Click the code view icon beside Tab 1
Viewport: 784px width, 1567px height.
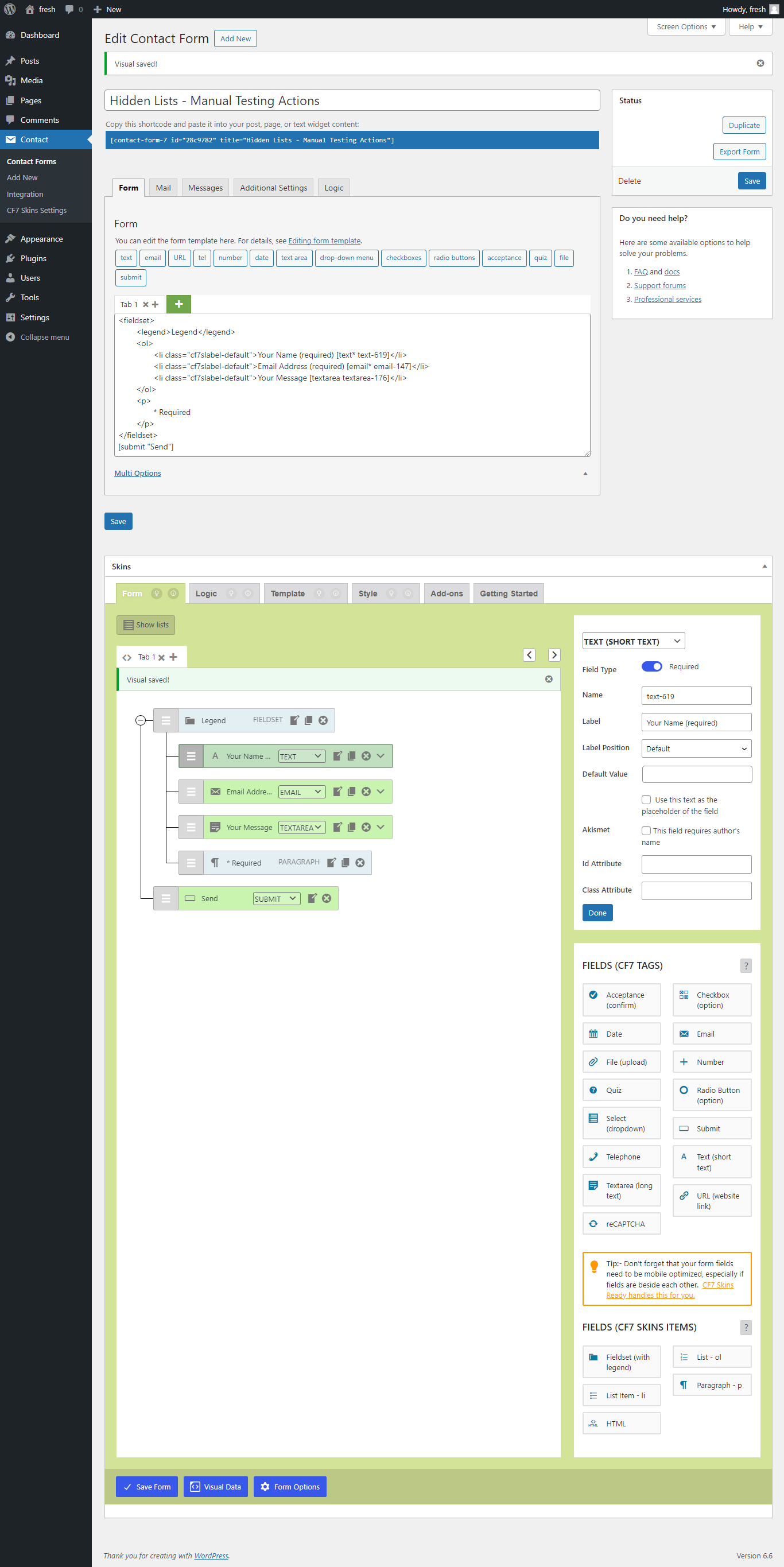[x=126, y=658]
